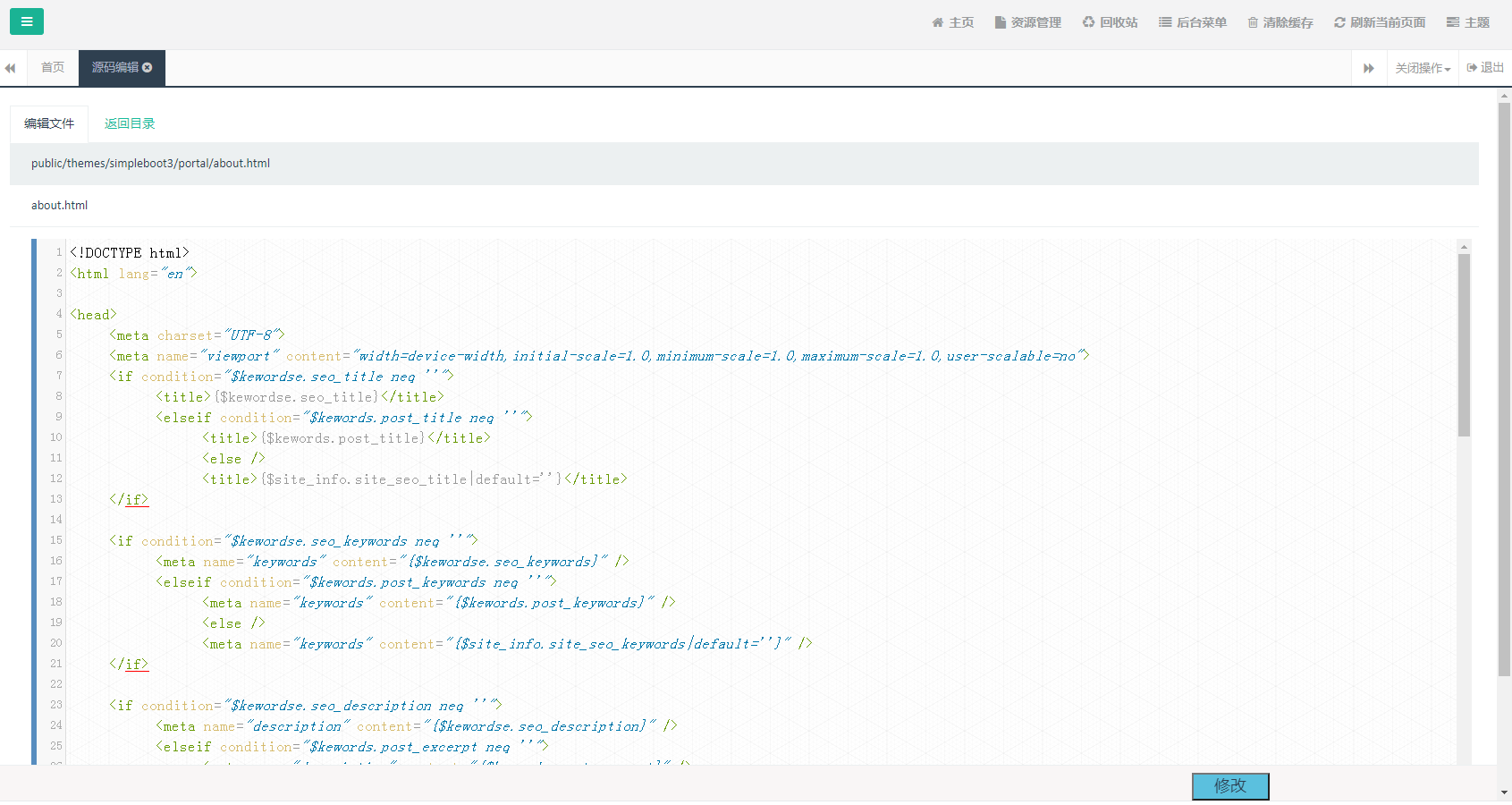1512x805 pixels.
Task: Close the 源码编辑 tab
Action: coord(148,67)
